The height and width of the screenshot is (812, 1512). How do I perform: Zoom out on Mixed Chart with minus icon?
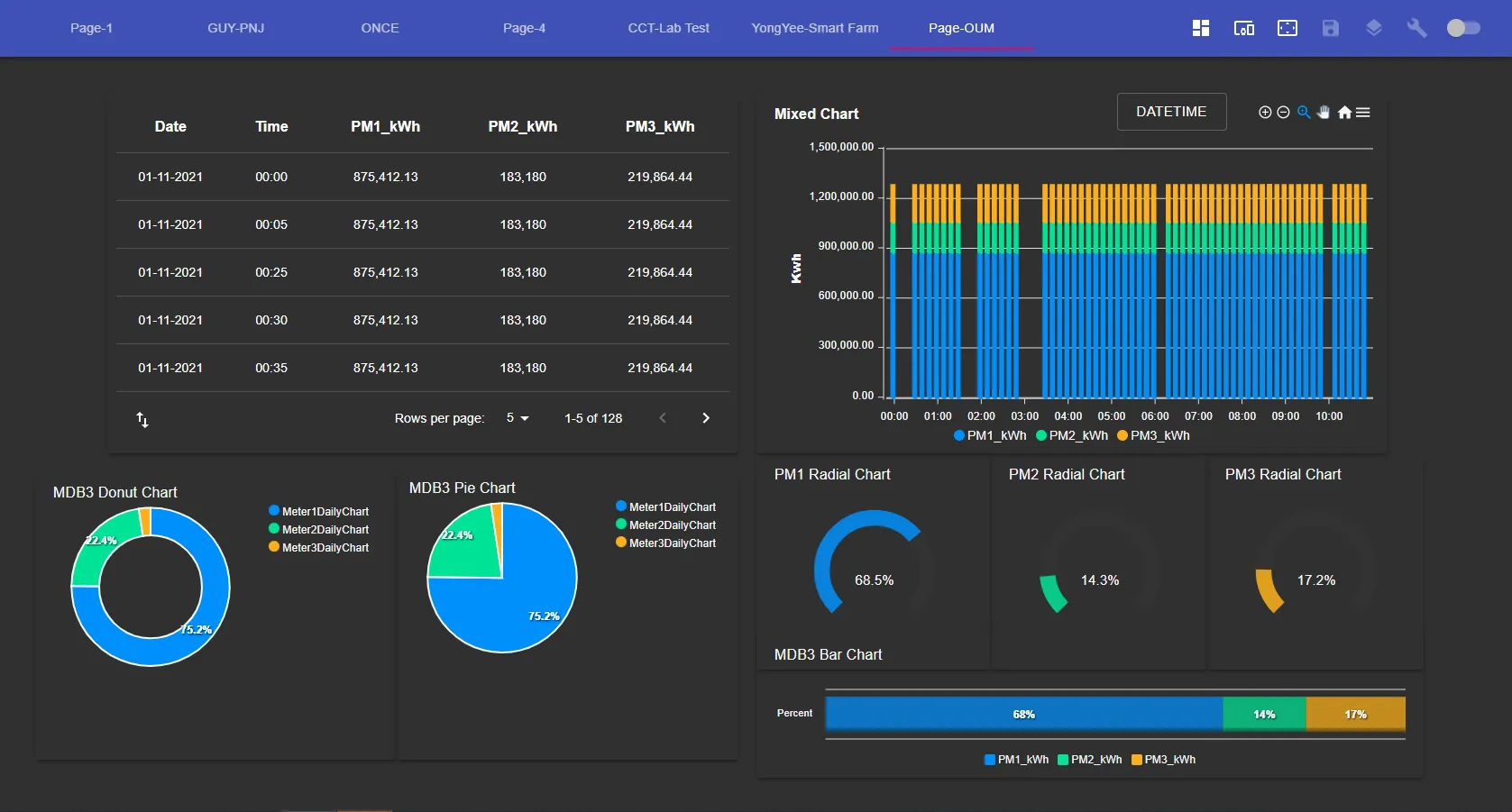click(1283, 113)
